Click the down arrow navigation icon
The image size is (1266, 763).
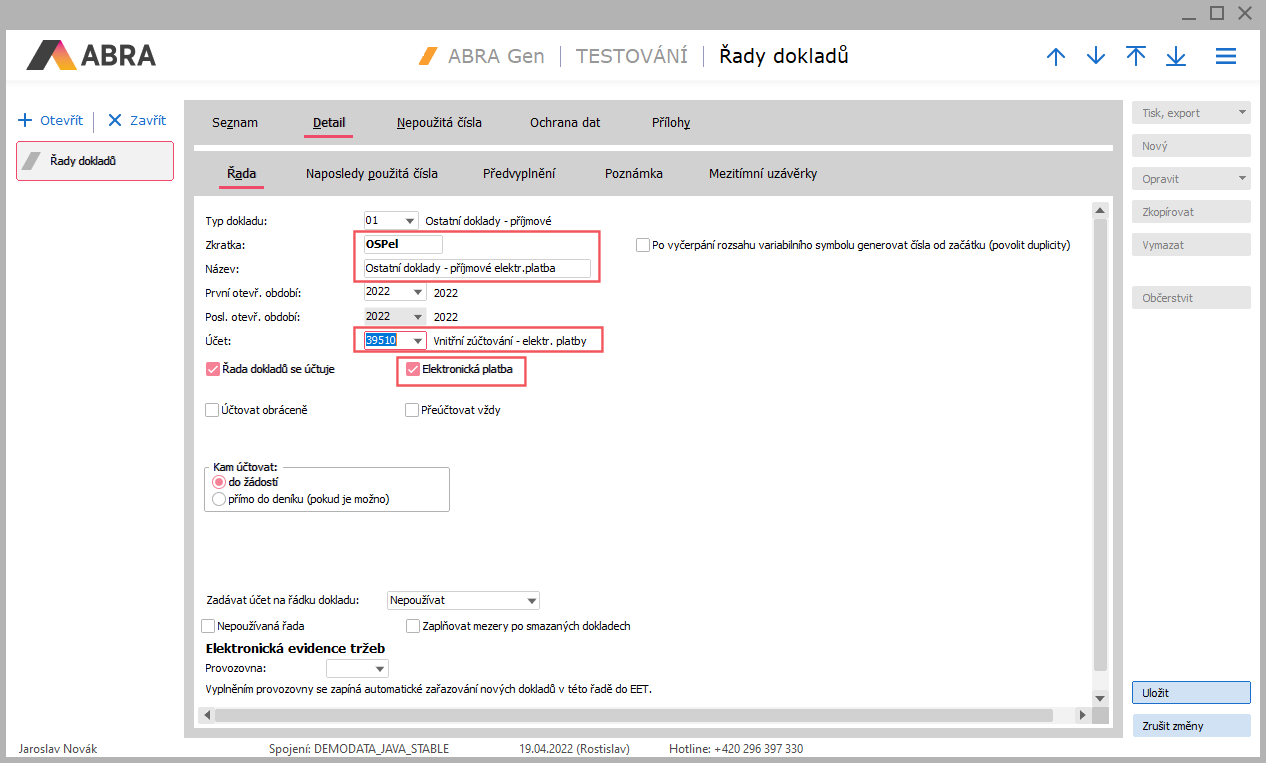[x=1096, y=57]
